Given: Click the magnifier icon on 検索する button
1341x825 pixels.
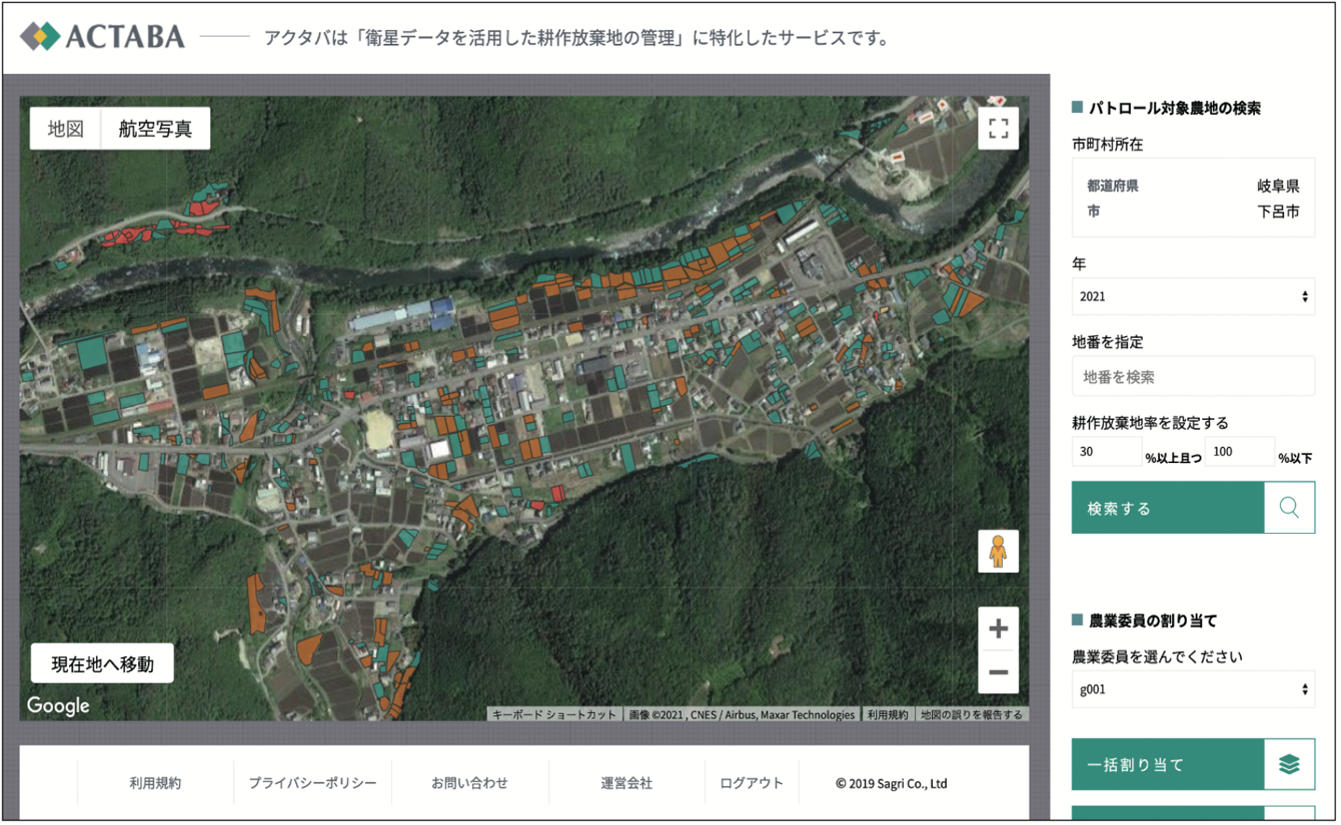Looking at the screenshot, I should click(x=1290, y=507).
